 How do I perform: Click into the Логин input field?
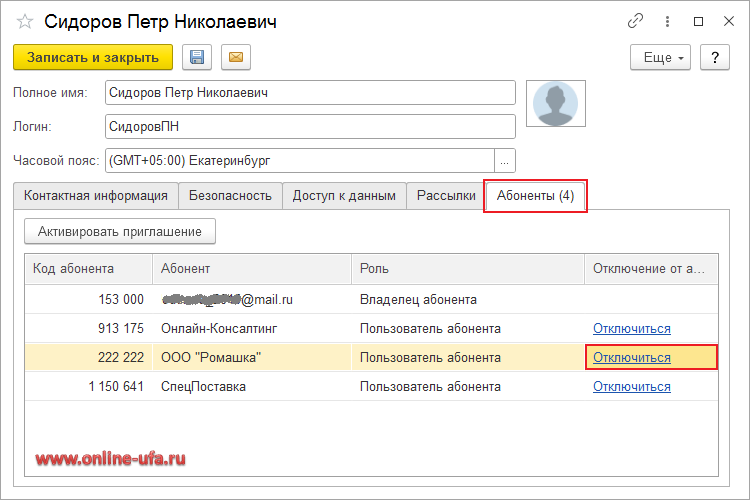[x=309, y=127]
